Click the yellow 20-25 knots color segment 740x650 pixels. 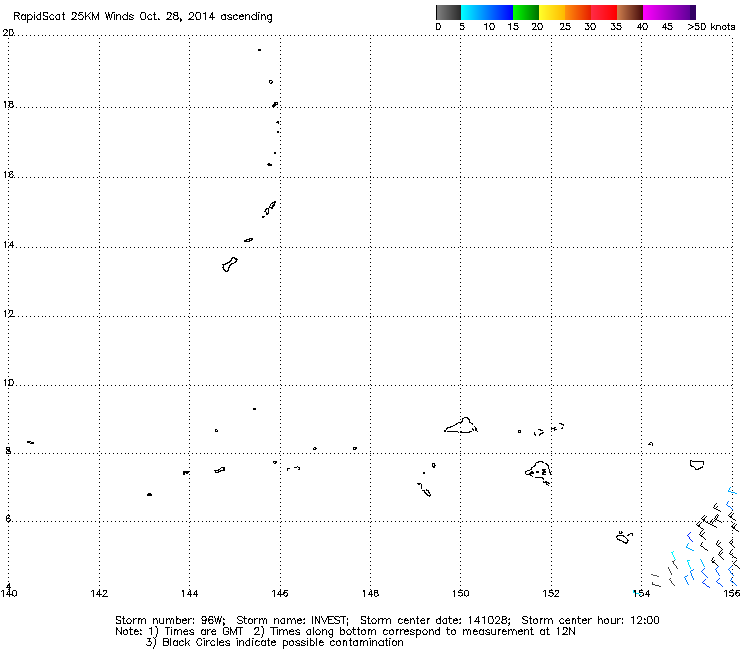click(552, 12)
